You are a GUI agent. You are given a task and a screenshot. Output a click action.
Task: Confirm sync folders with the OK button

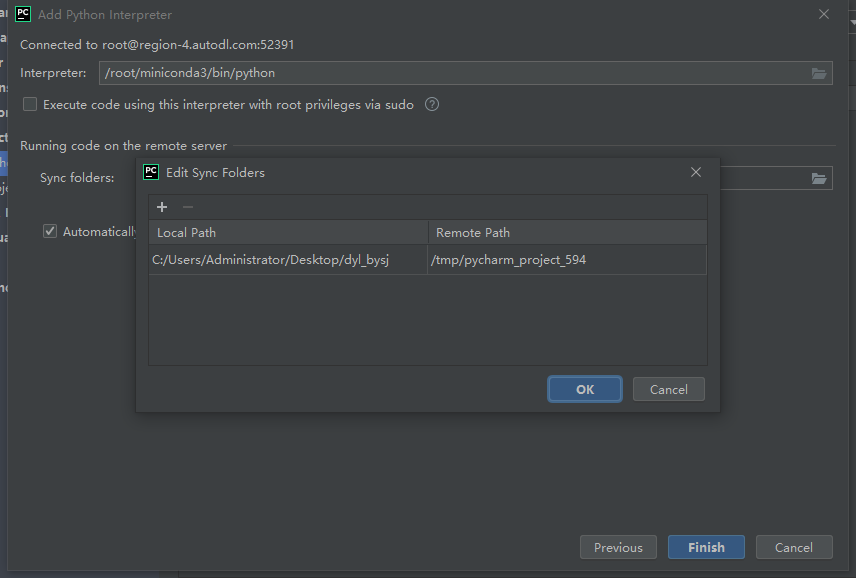point(584,389)
